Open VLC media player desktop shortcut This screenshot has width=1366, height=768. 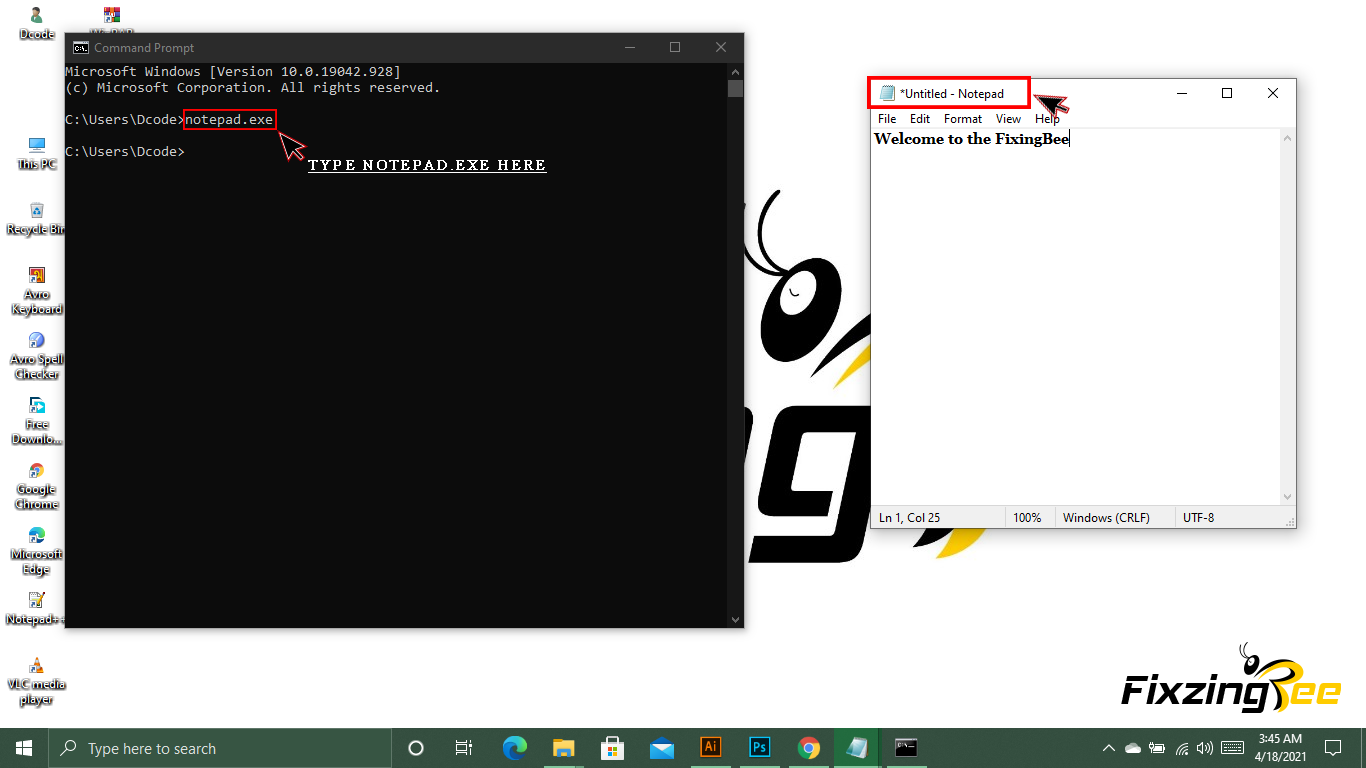(x=36, y=680)
